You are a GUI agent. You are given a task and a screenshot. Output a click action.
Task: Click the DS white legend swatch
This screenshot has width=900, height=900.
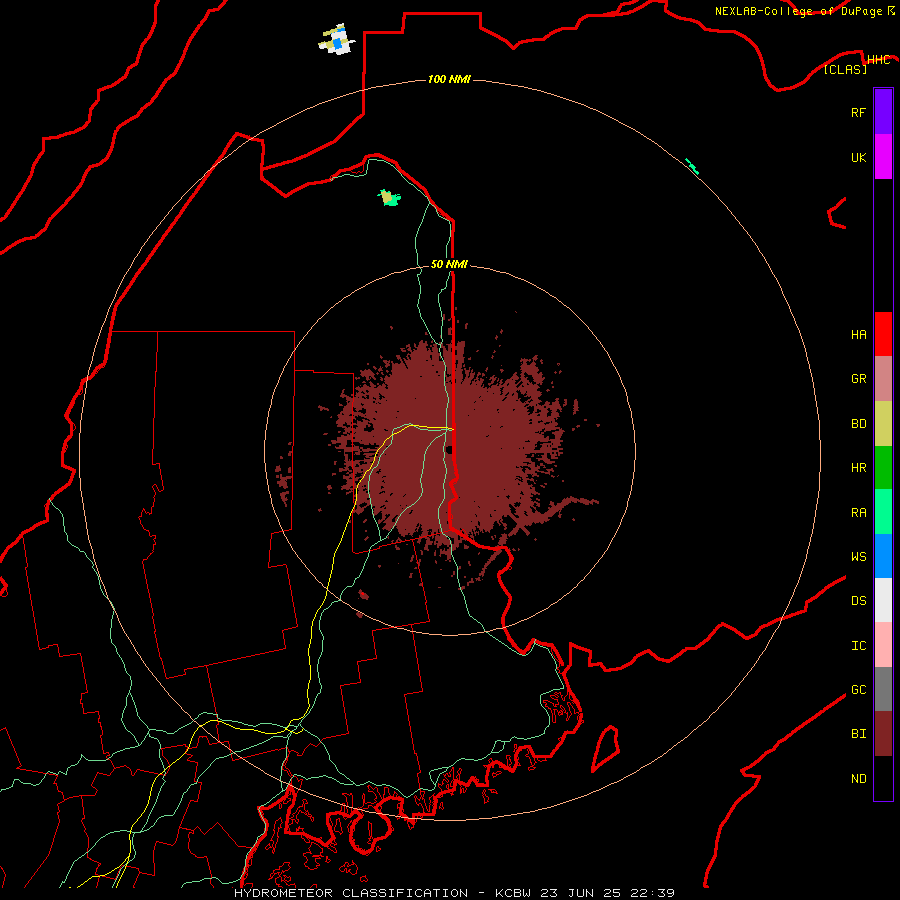(883, 600)
